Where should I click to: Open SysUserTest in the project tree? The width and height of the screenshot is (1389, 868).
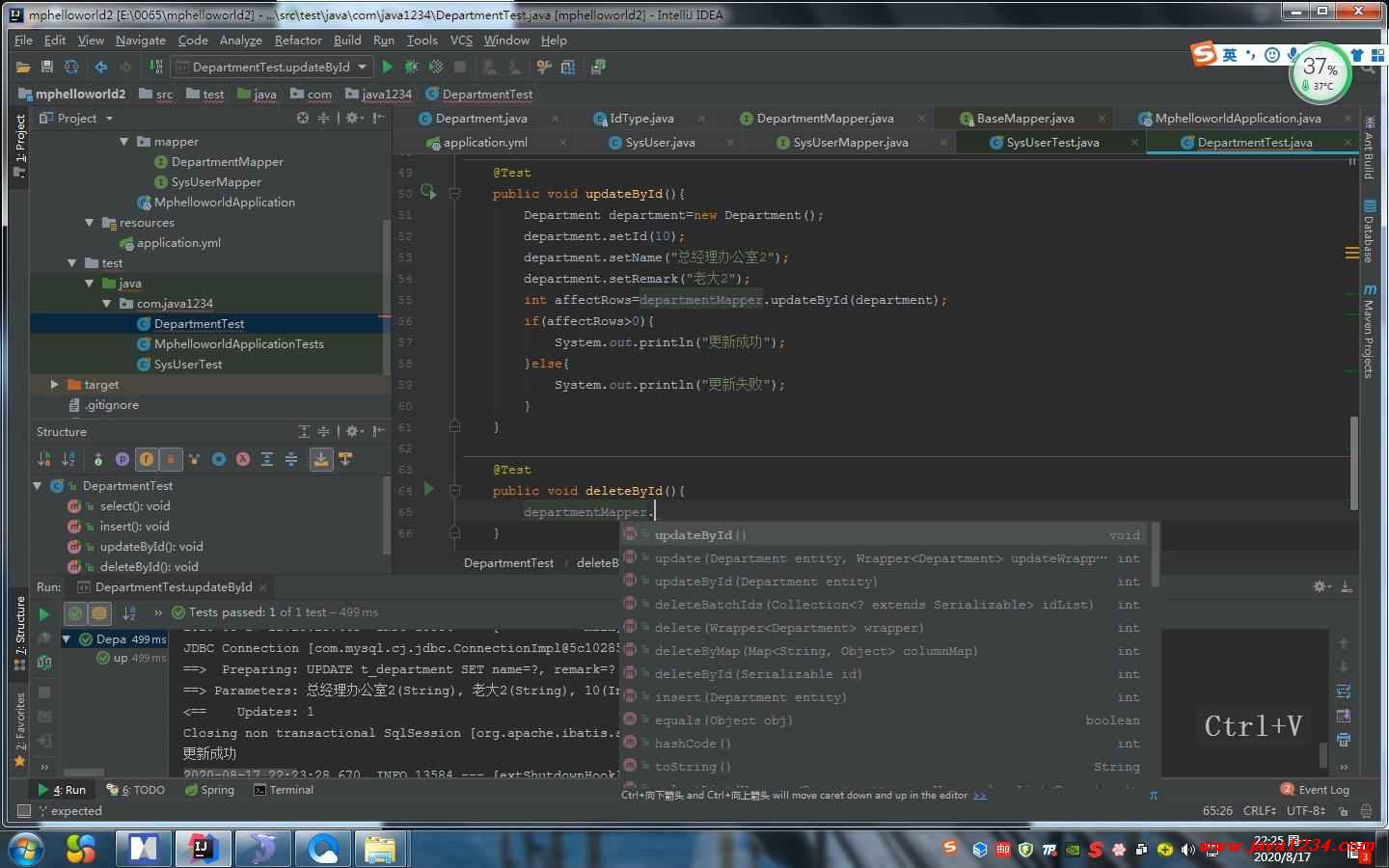coord(188,365)
